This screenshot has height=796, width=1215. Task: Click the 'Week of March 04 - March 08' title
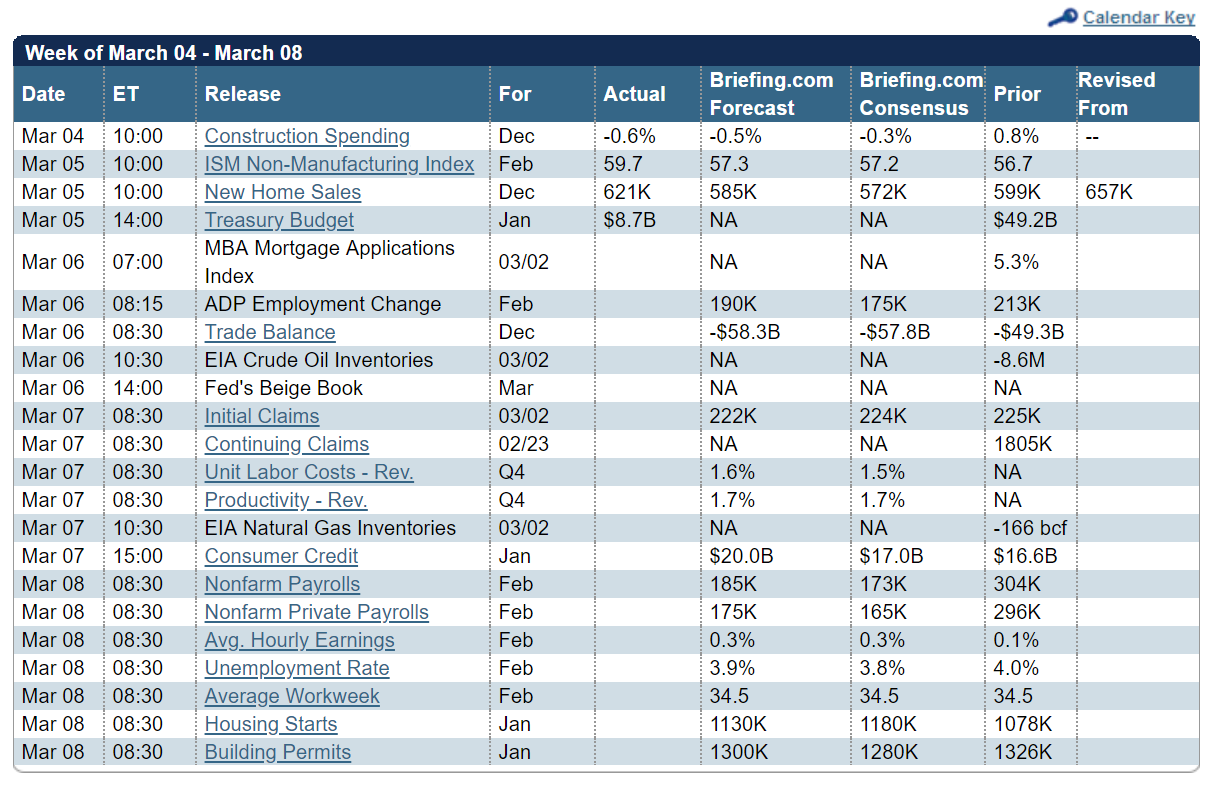point(164,53)
